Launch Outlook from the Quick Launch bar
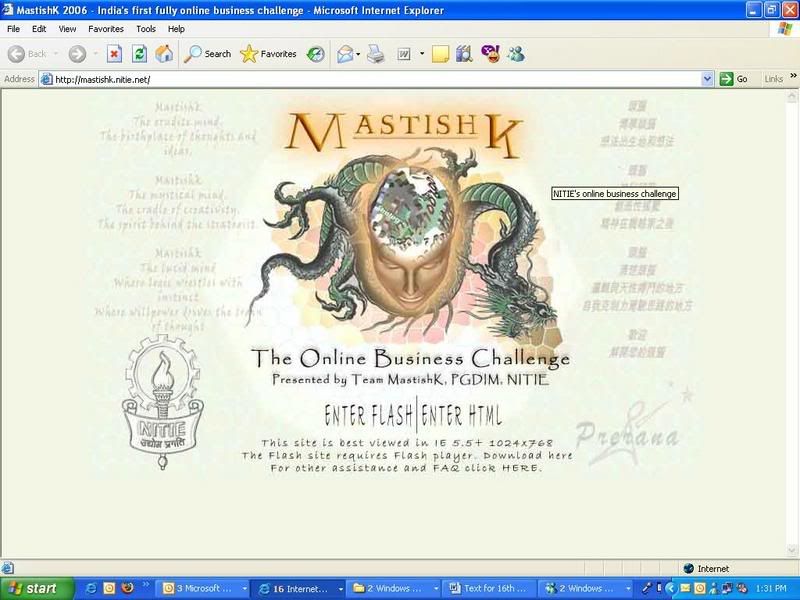 coord(109,588)
